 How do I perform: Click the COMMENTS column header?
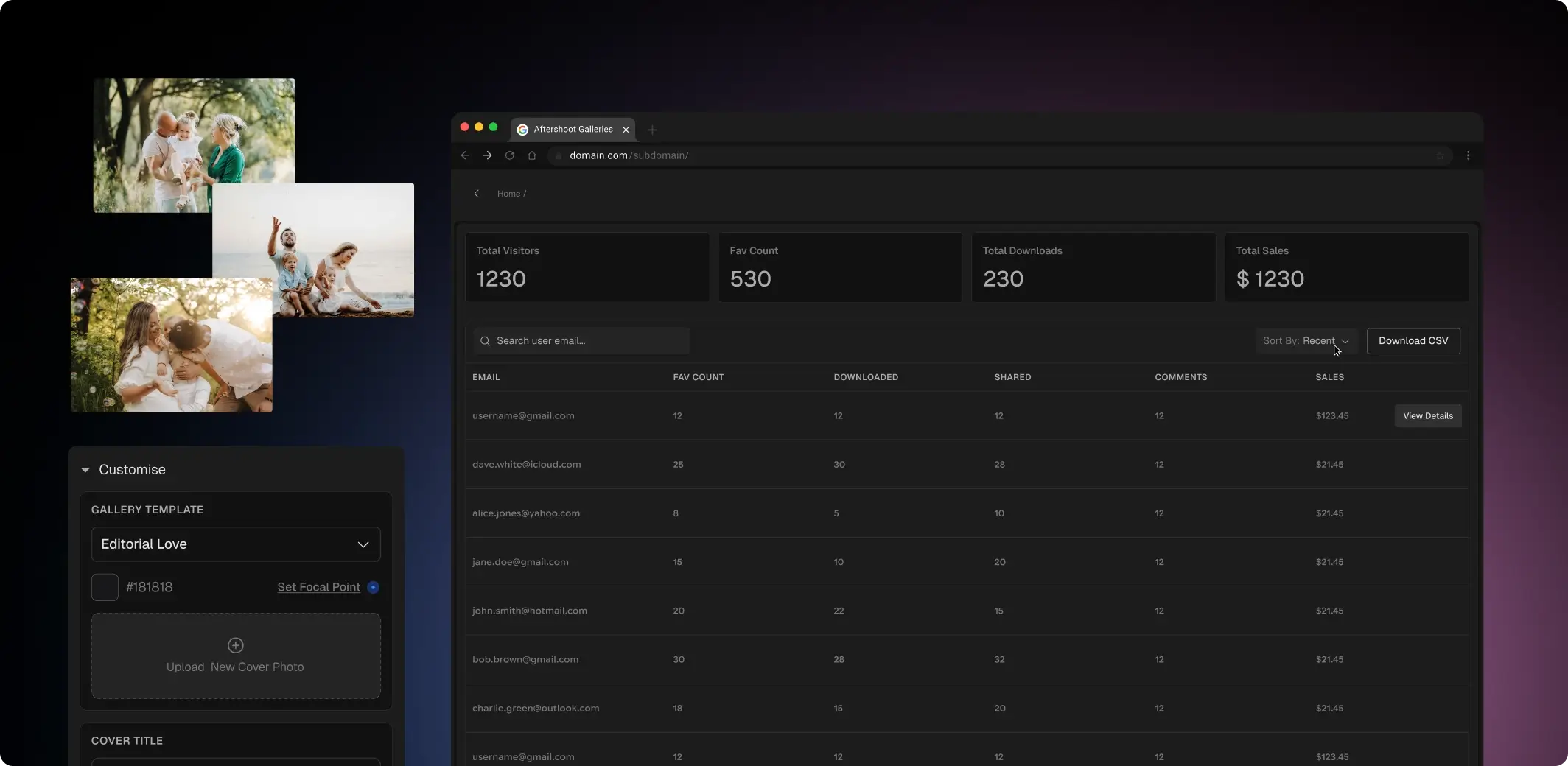(x=1181, y=377)
